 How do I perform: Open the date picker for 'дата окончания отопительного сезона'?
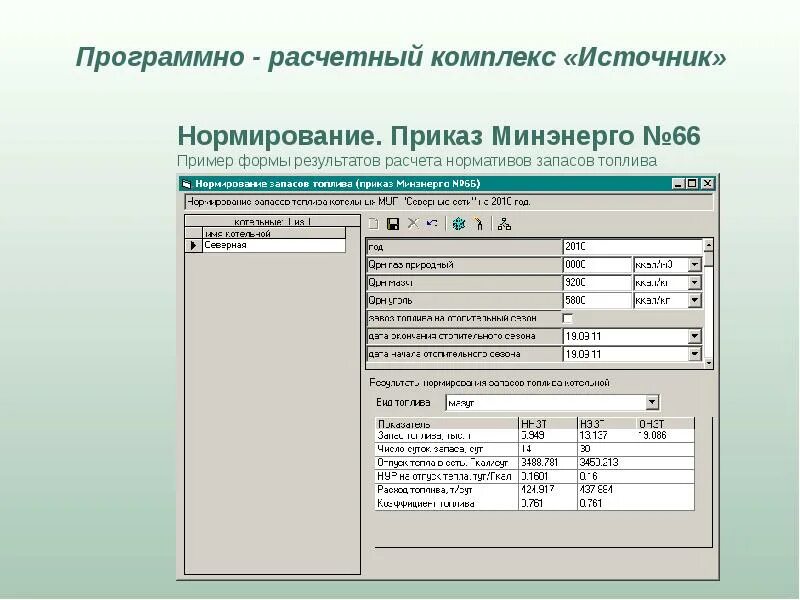(694, 334)
